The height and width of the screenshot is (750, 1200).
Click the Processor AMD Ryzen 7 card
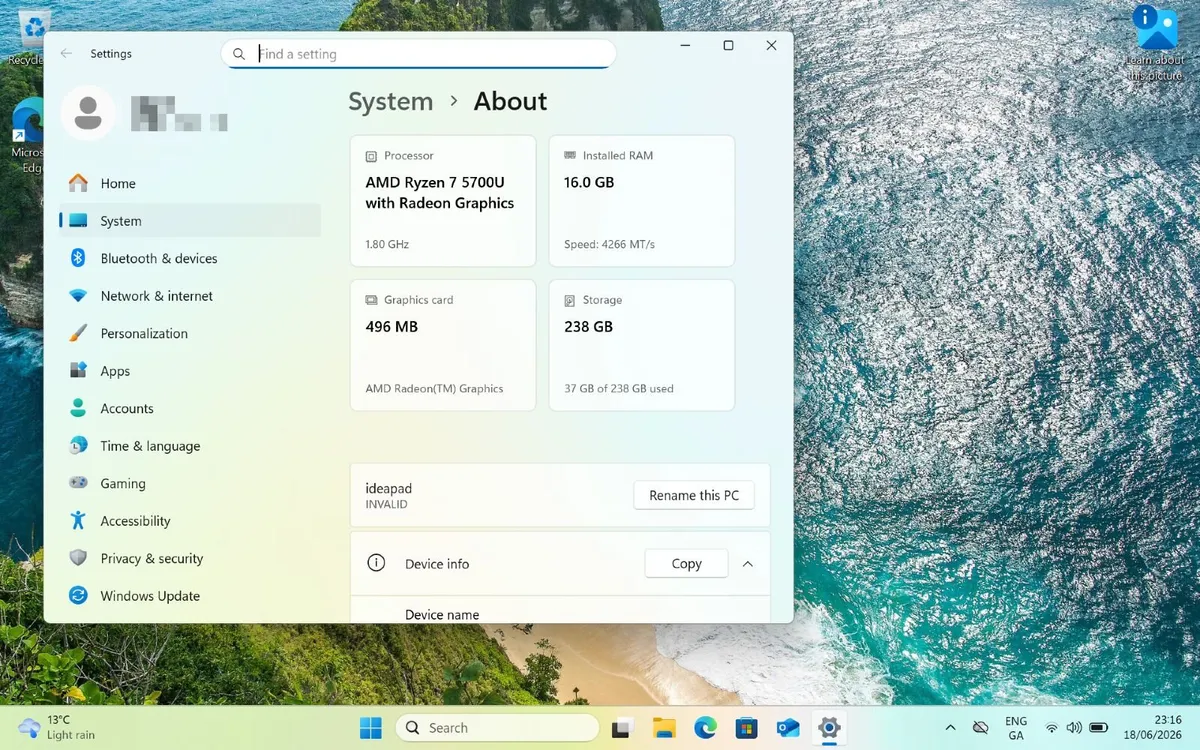(443, 201)
